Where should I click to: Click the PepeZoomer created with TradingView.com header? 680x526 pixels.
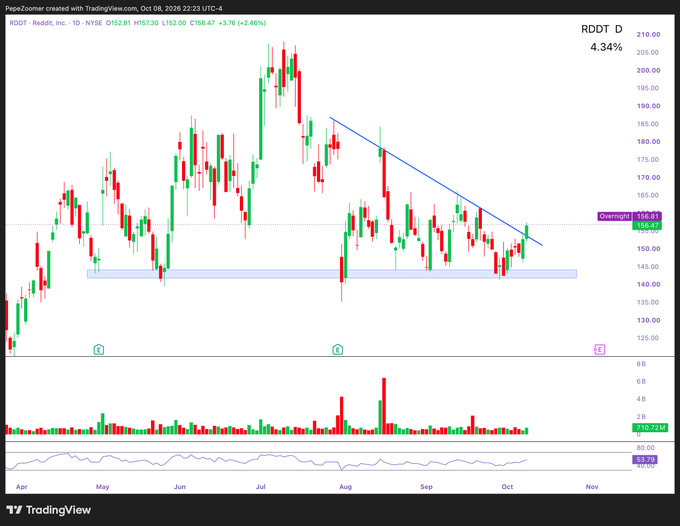(x=114, y=8)
